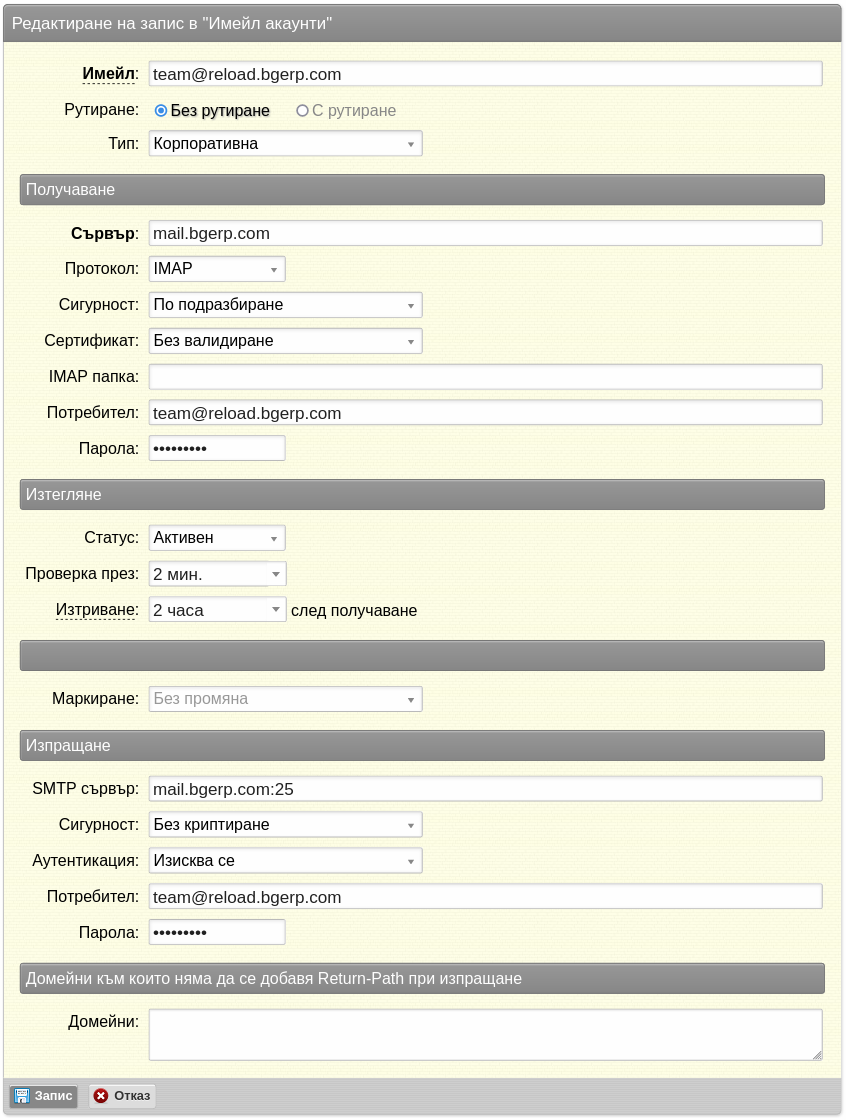
Task: Expand the Проверка през combo arrow
Action: pyautogui.click(x=276, y=574)
